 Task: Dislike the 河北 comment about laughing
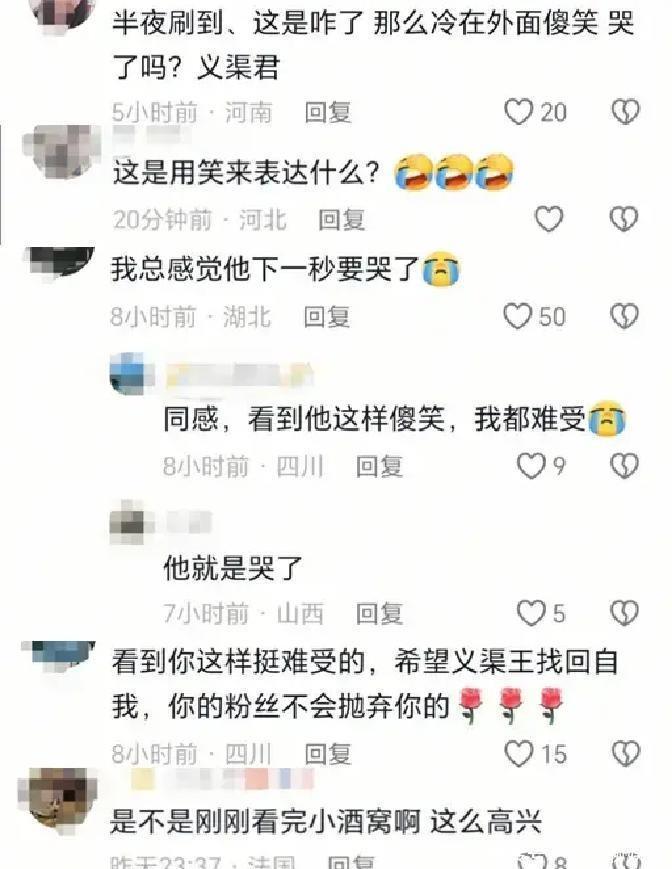coord(624,219)
